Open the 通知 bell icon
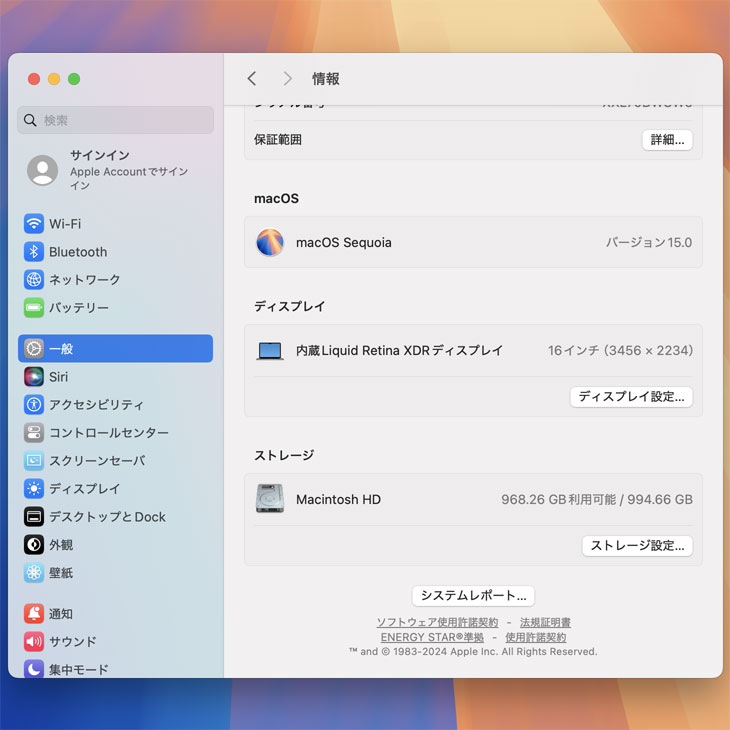The image size is (730, 730). (34, 614)
